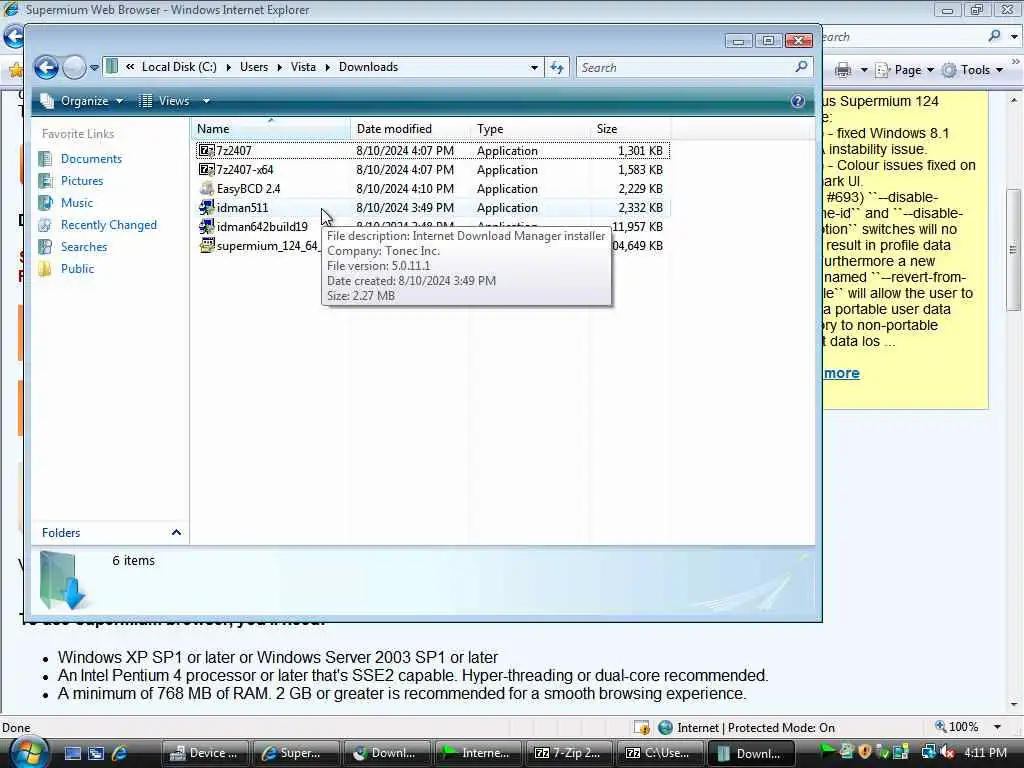The height and width of the screenshot is (768, 1024).
Task: Open the Print dropdown arrow in IE
Action: point(864,70)
